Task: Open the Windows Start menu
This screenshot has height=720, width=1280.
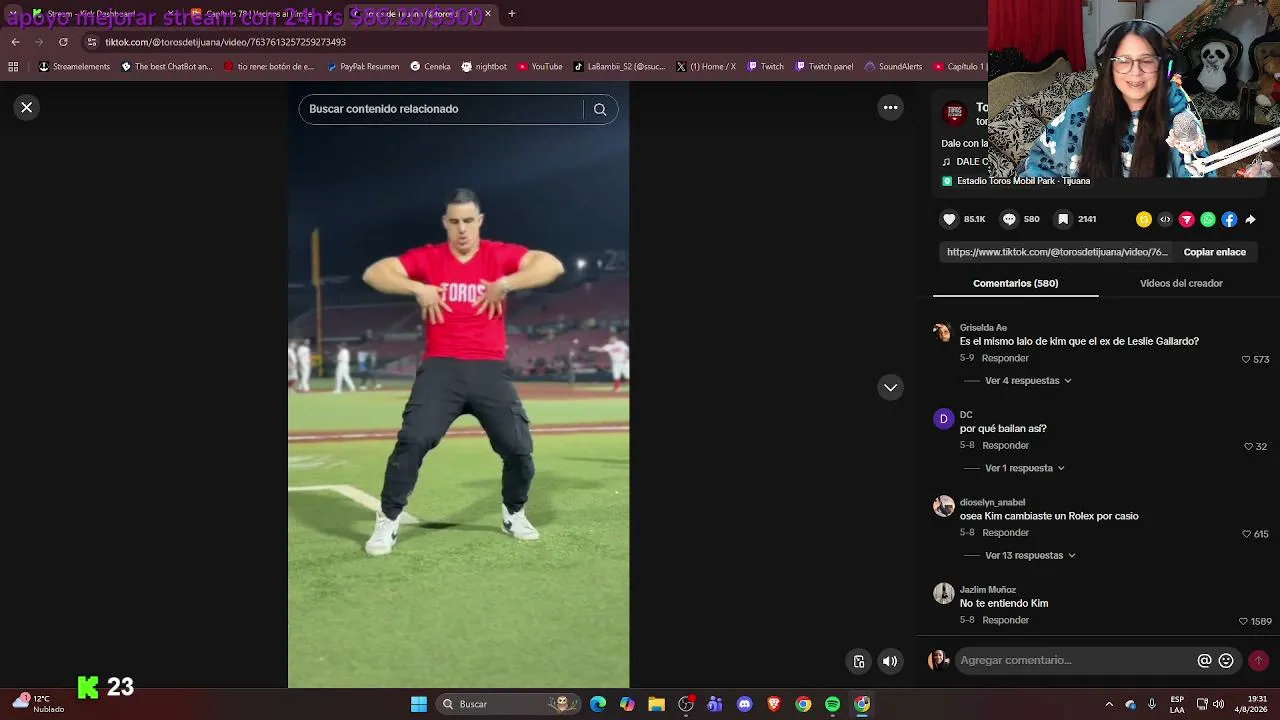Action: 419,704
